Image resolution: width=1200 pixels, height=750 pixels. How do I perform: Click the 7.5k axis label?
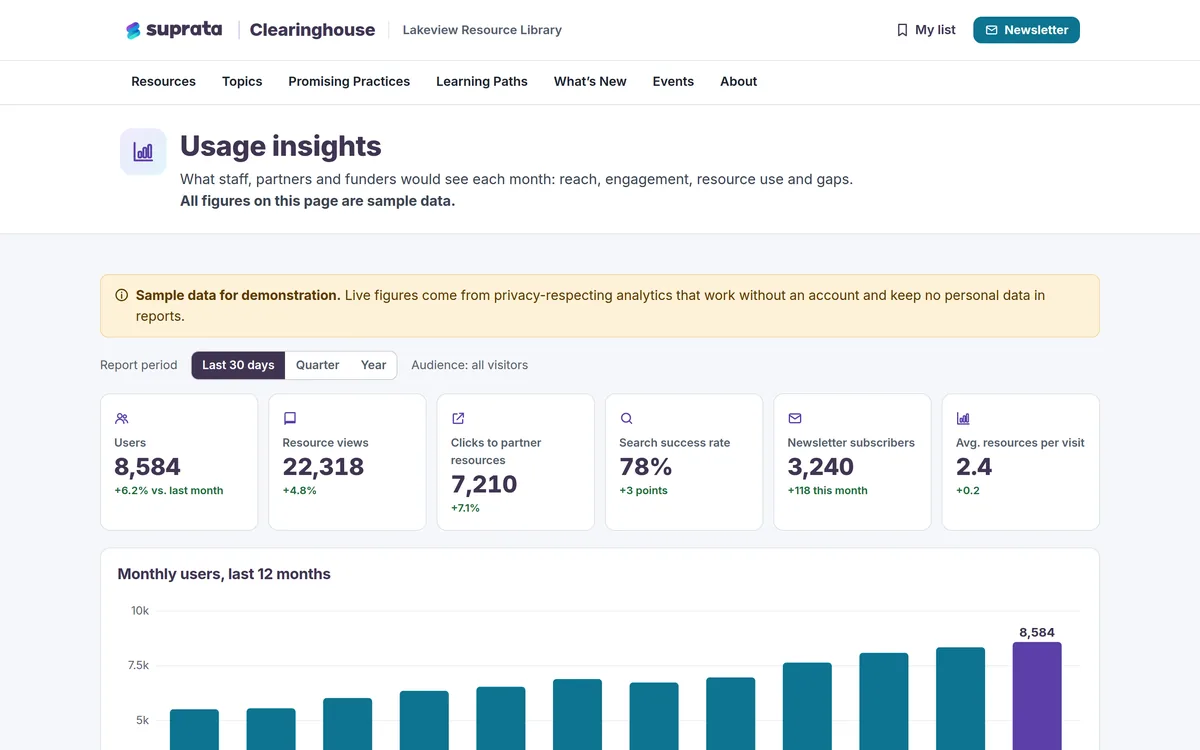136,666
